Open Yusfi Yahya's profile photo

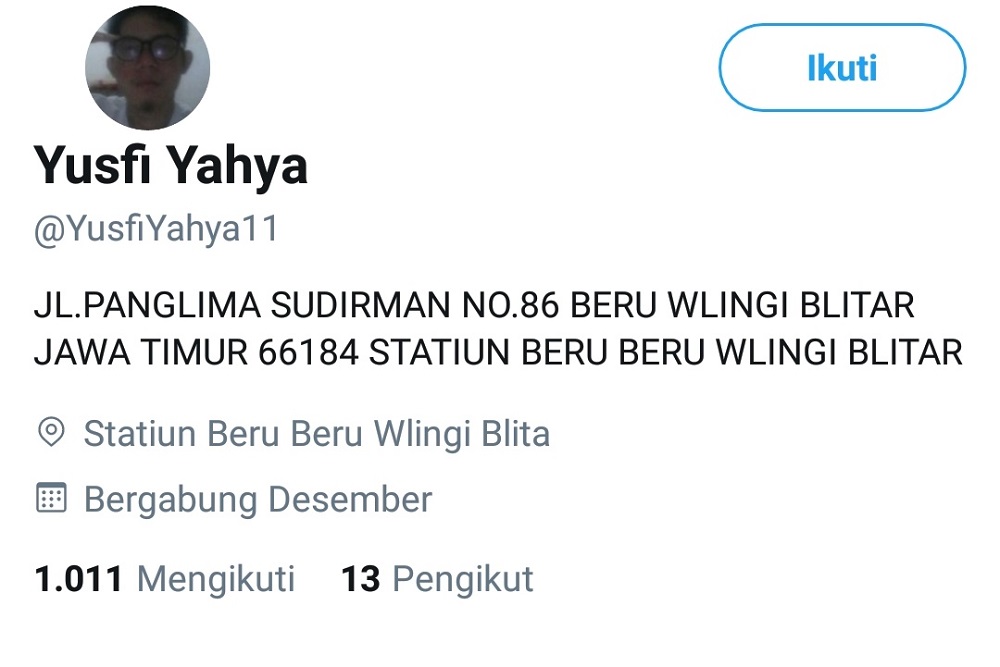pos(147,68)
